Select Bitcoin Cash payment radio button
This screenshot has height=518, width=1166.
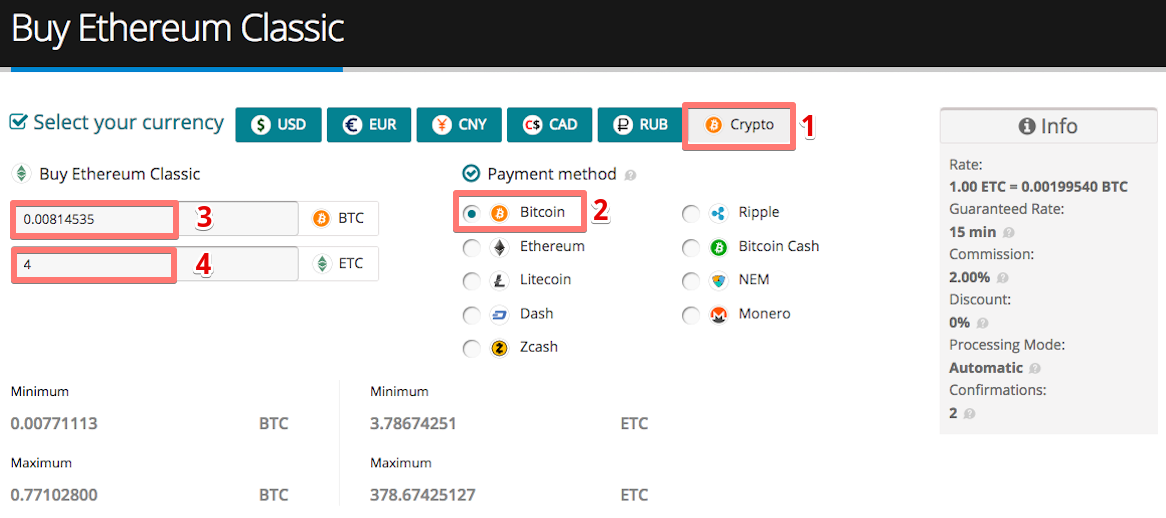pyautogui.click(x=691, y=247)
